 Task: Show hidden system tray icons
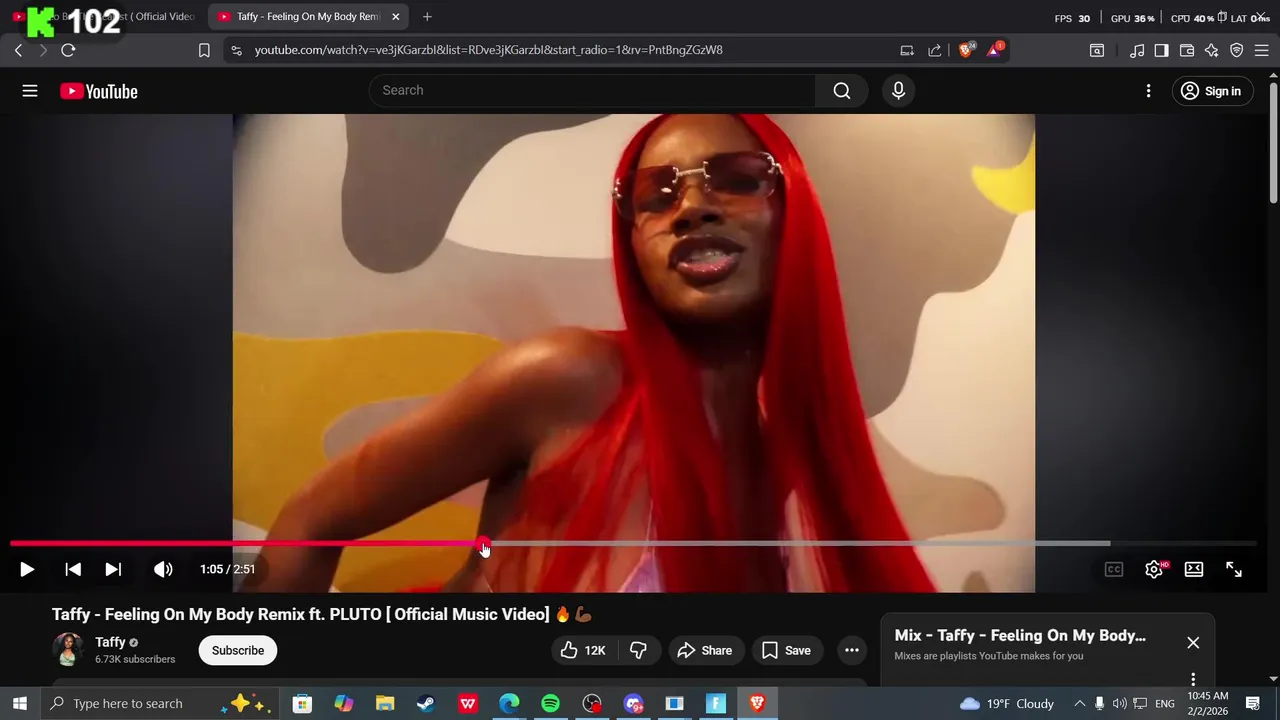click(1079, 703)
